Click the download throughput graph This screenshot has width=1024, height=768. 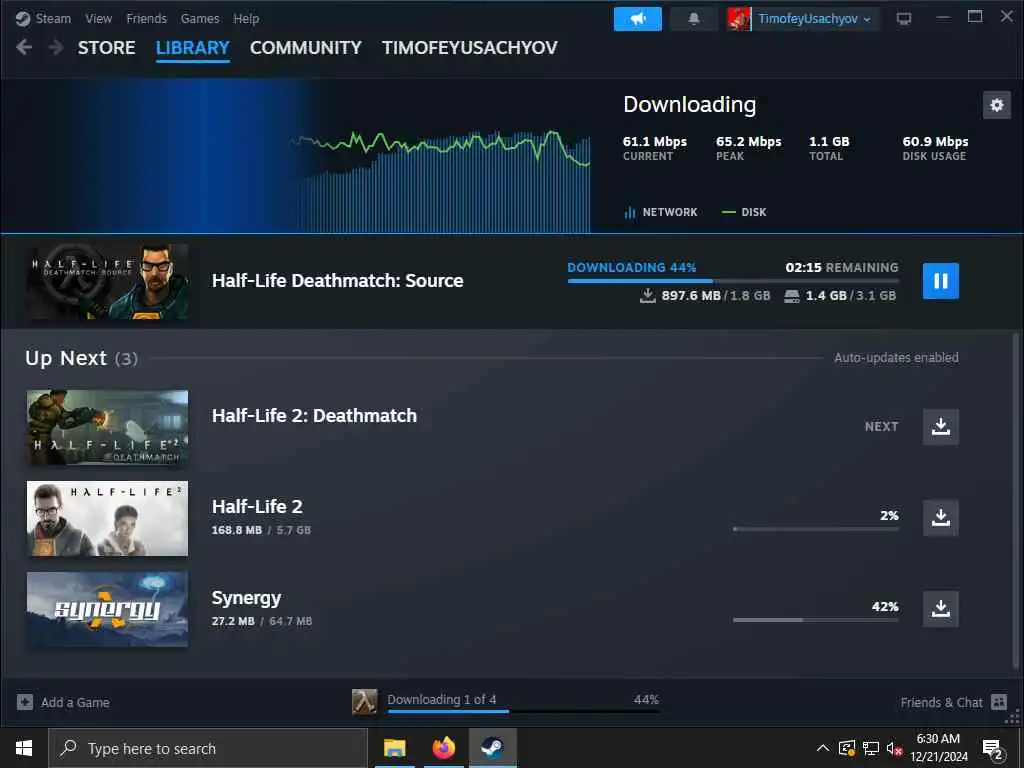pos(441,182)
